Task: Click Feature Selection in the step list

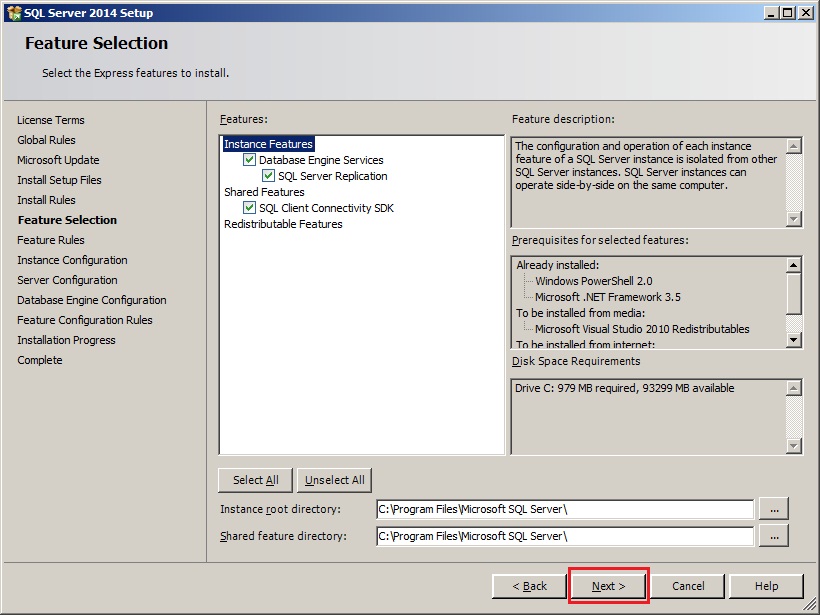Action: pos(67,220)
